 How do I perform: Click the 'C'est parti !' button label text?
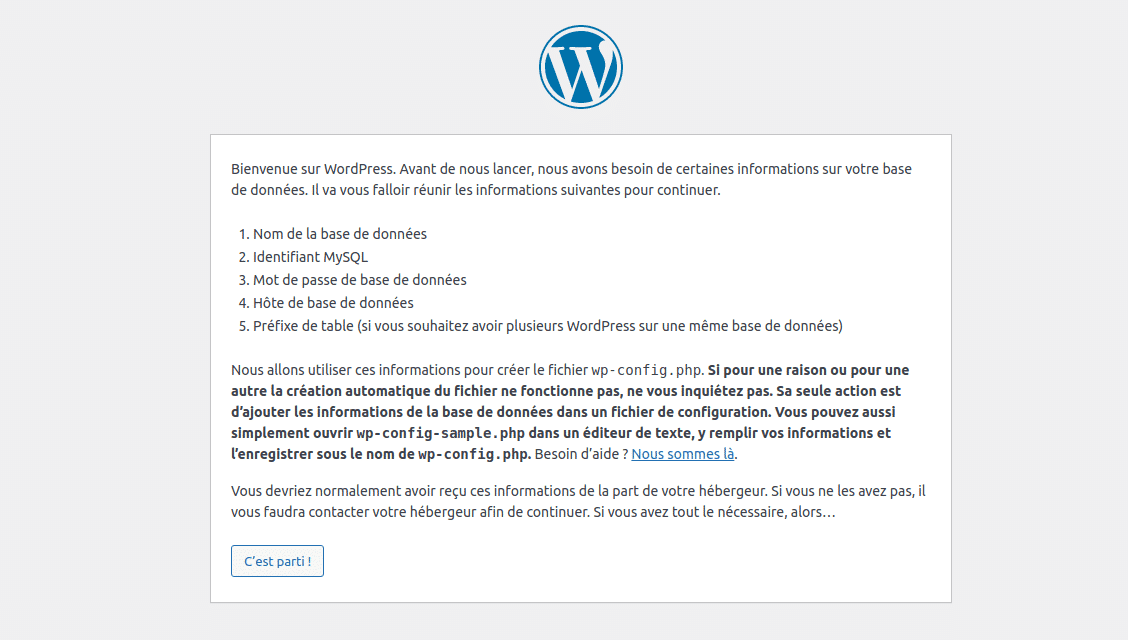[277, 560]
